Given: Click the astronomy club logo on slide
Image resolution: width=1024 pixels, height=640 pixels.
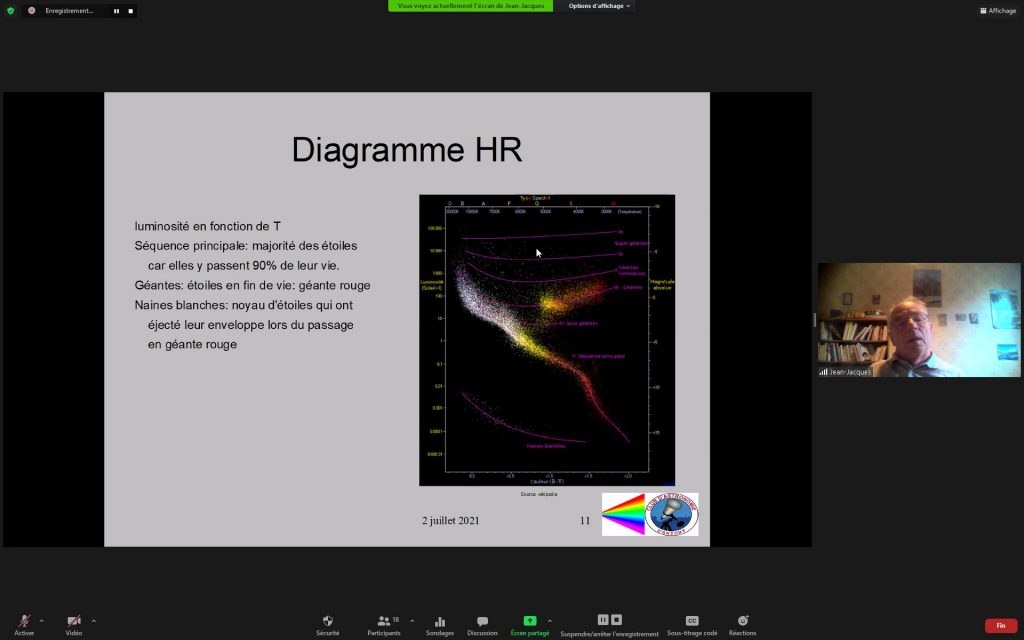Looking at the screenshot, I should [671, 515].
